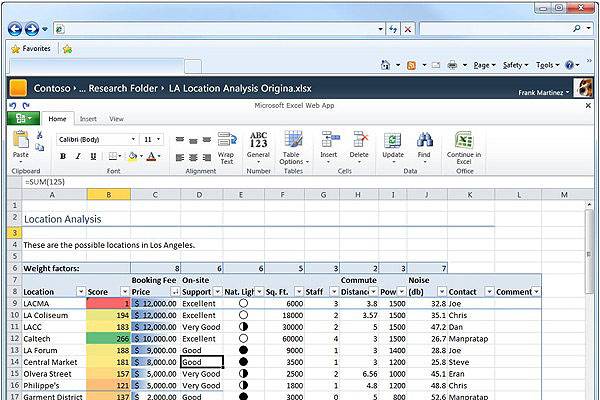This screenshot has height=400, width=600.
Task: Open the Comment column filter dropdown
Action: point(536,292)
